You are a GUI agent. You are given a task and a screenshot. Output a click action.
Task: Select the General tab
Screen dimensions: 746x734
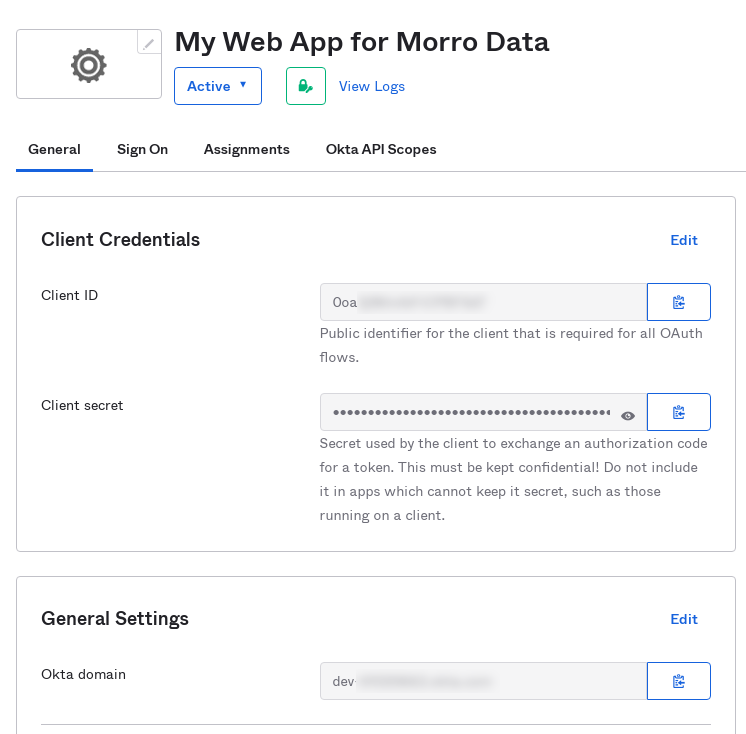[54, 149]
